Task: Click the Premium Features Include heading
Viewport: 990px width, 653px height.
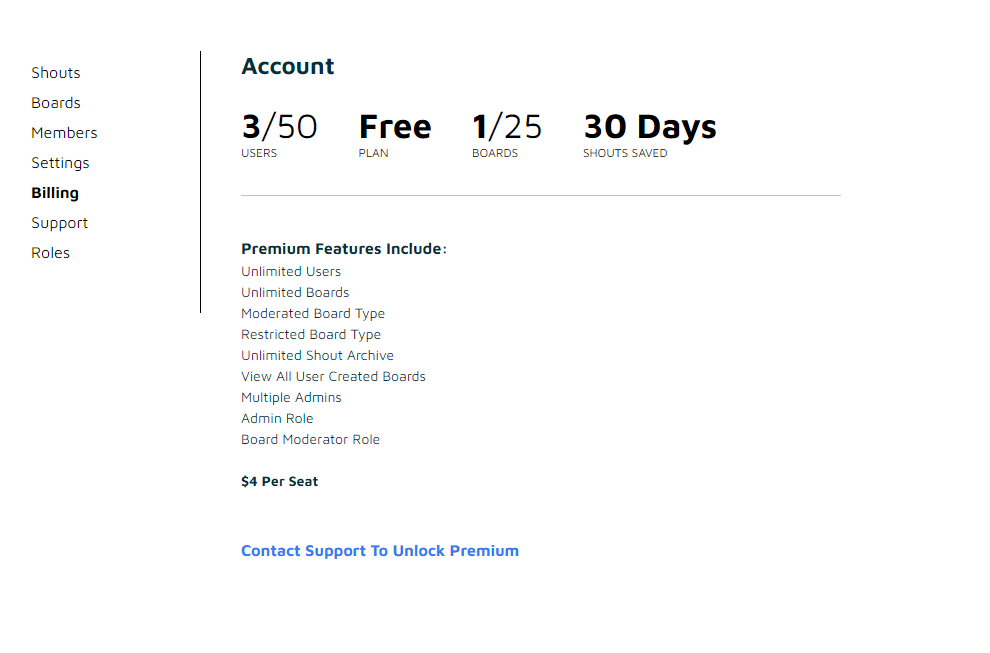Action: (343, 249)
